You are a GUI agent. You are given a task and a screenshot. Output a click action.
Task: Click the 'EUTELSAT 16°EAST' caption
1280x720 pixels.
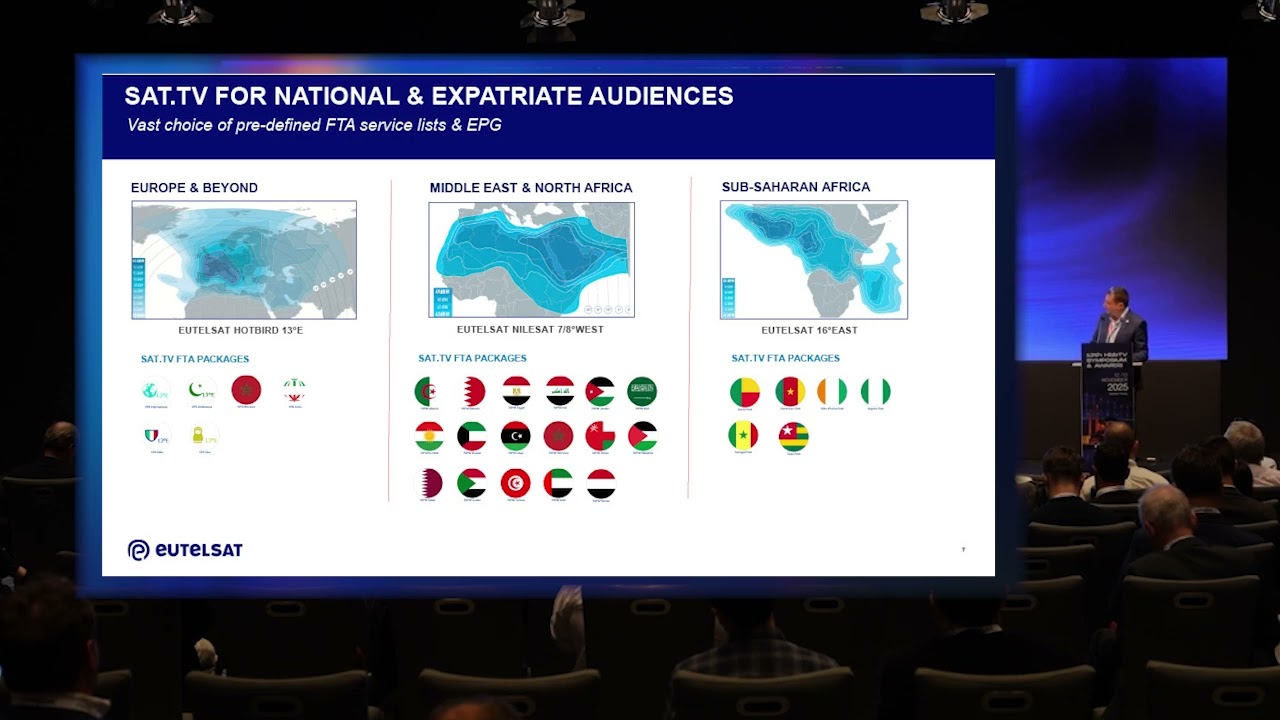pyautogui.click(x=809, y=330)
